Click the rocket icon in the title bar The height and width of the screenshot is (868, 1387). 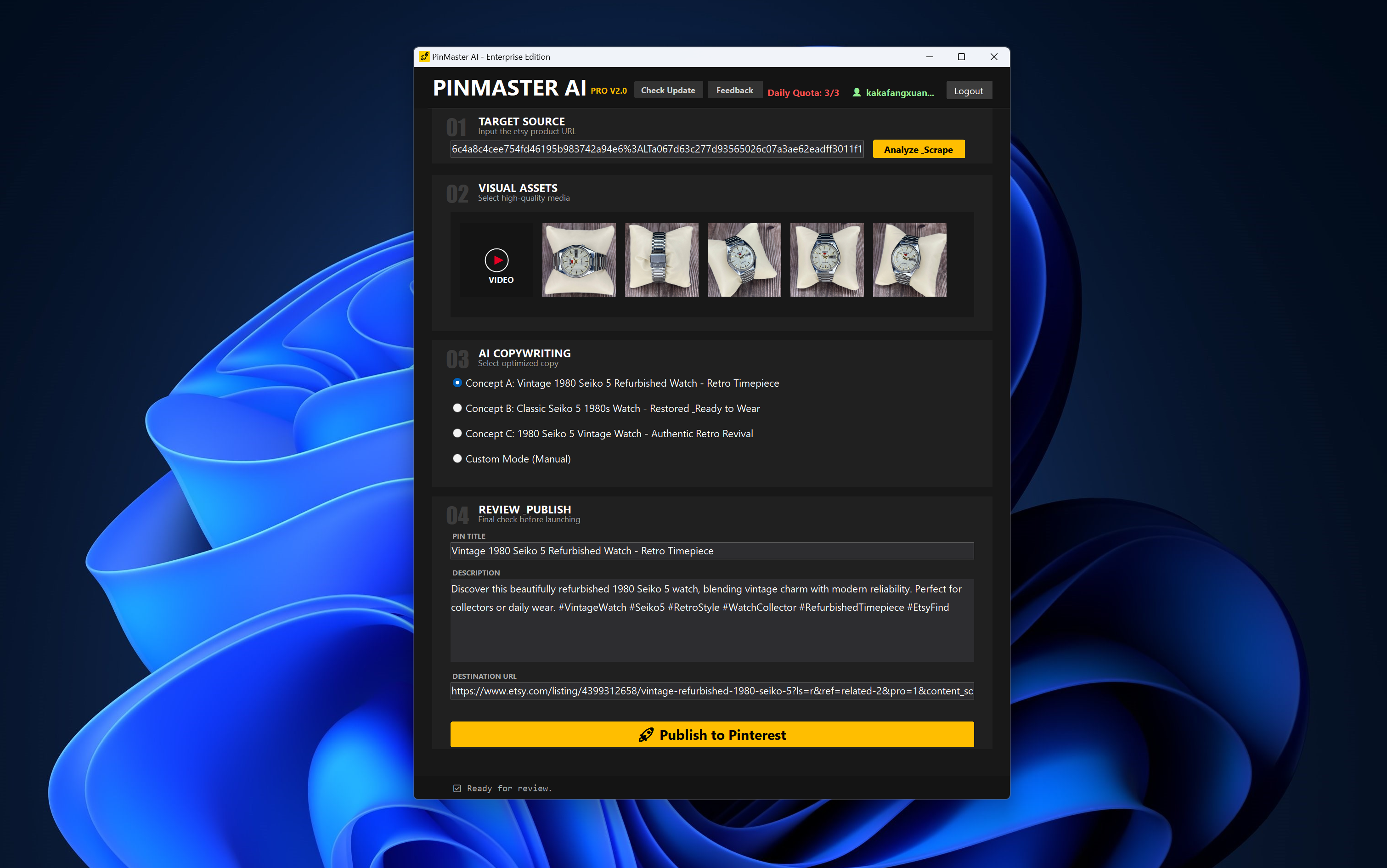424,57
